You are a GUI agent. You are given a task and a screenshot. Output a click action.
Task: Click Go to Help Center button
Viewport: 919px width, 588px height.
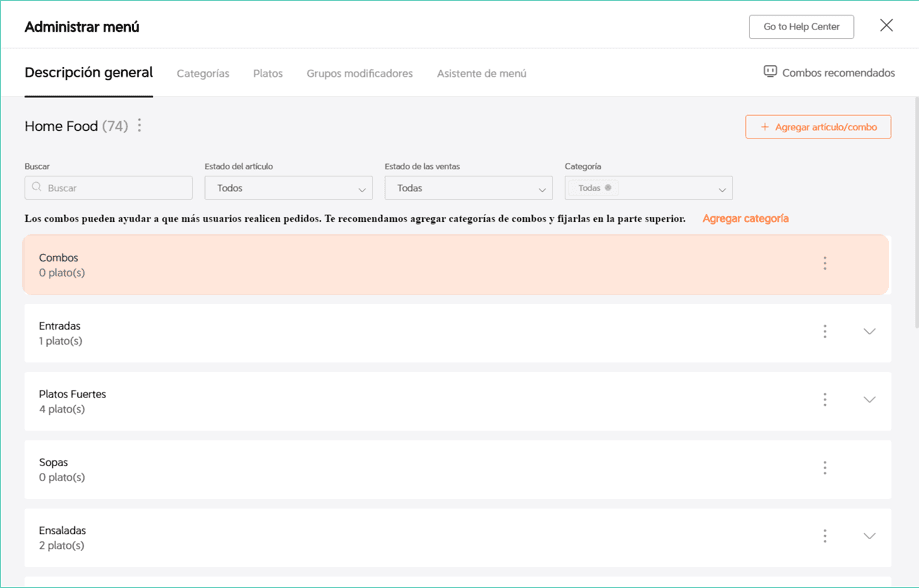pos(801,27)
